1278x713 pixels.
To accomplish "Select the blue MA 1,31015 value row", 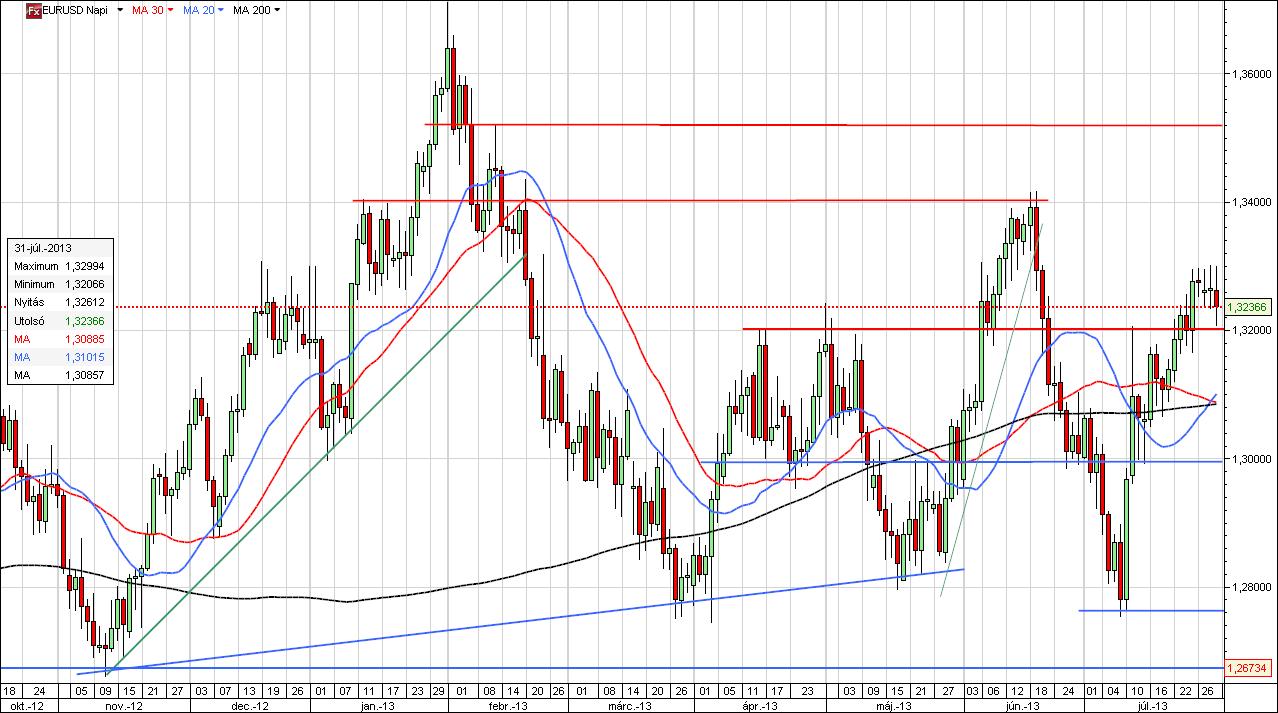I will point(59,357).
